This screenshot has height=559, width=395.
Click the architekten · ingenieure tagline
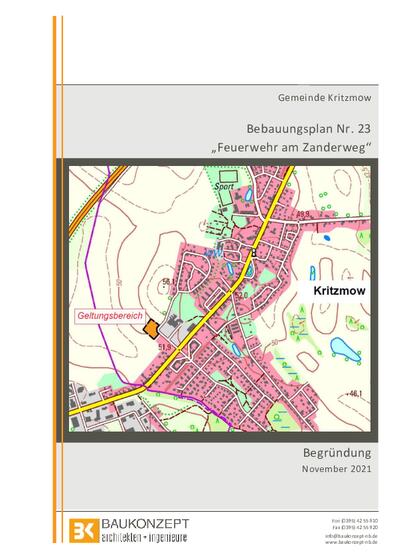[x=144, y=537]
